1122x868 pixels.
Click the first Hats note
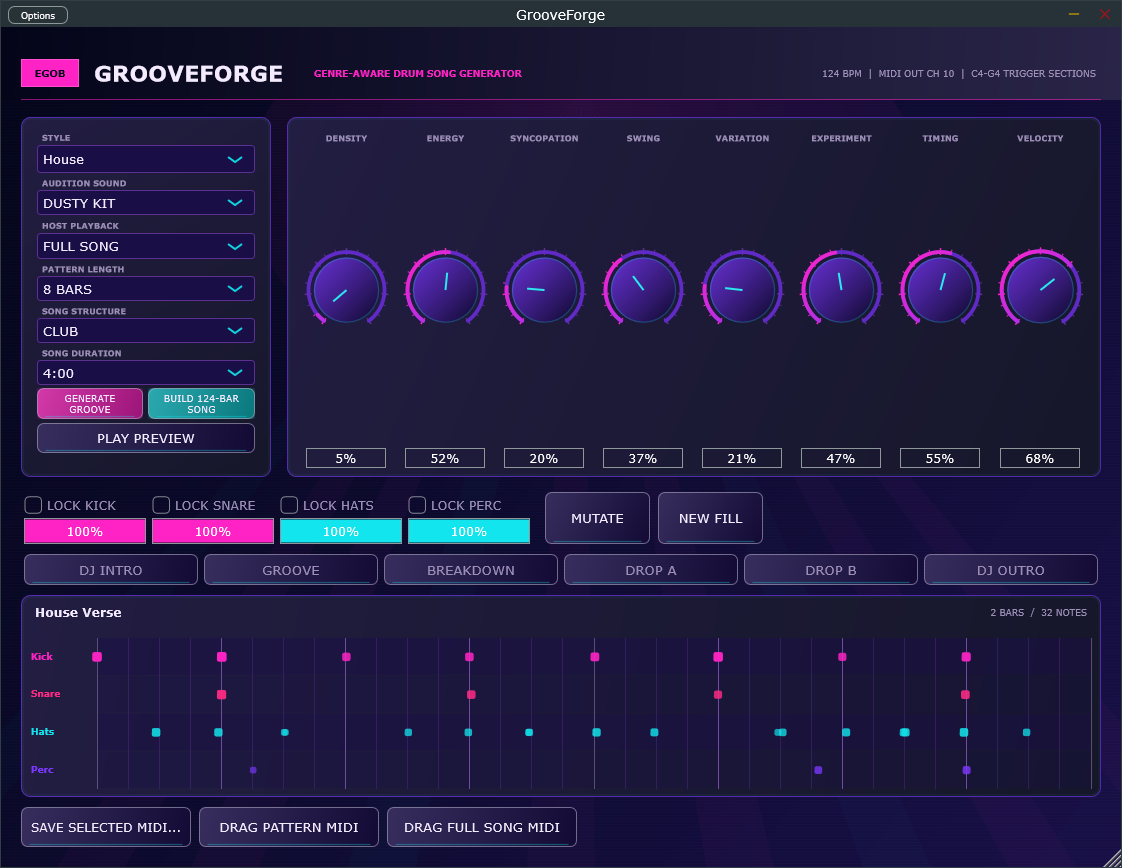[x=156, y=732]
